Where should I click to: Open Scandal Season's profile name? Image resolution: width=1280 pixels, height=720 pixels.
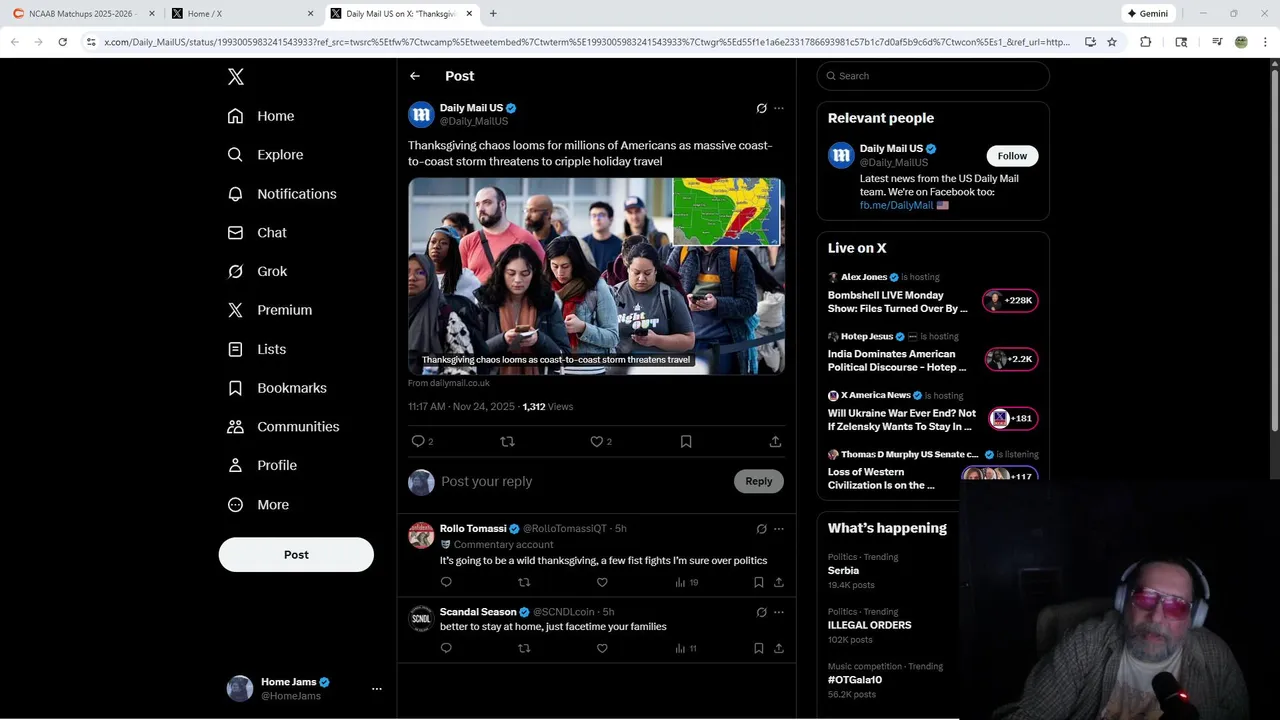[x=478, y=612]
